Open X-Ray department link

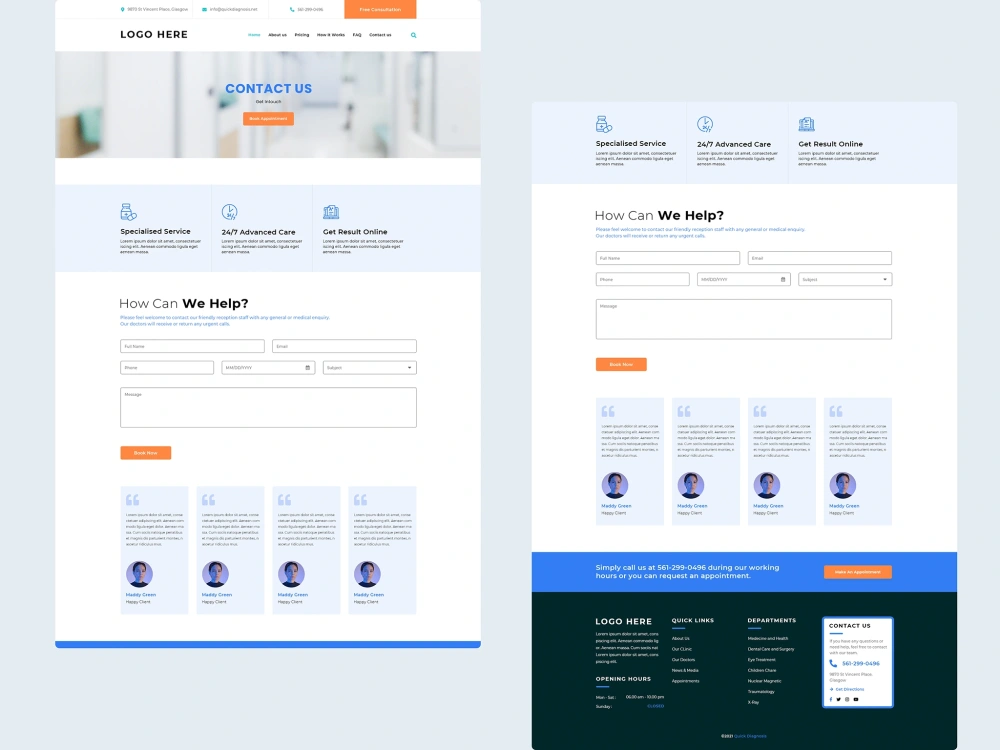tap(753, 702)
